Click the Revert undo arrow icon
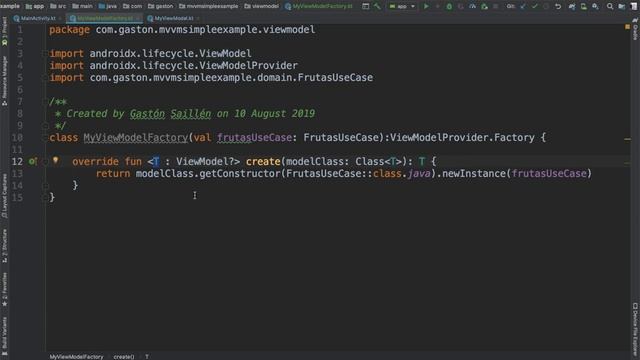This screenshot has height=360, width=640. [558, 6]
